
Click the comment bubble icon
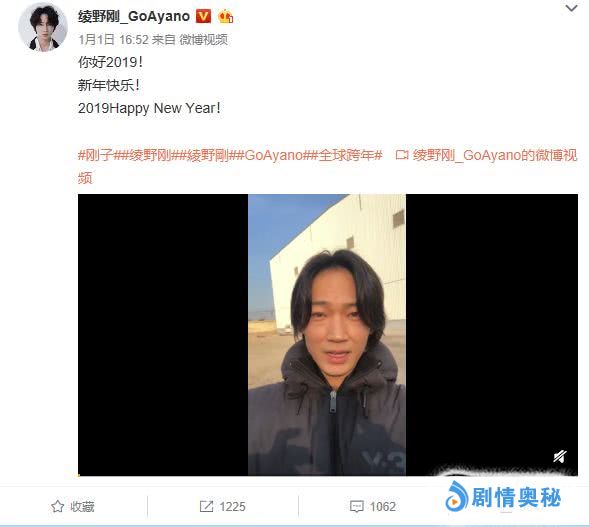click(356, 506)
